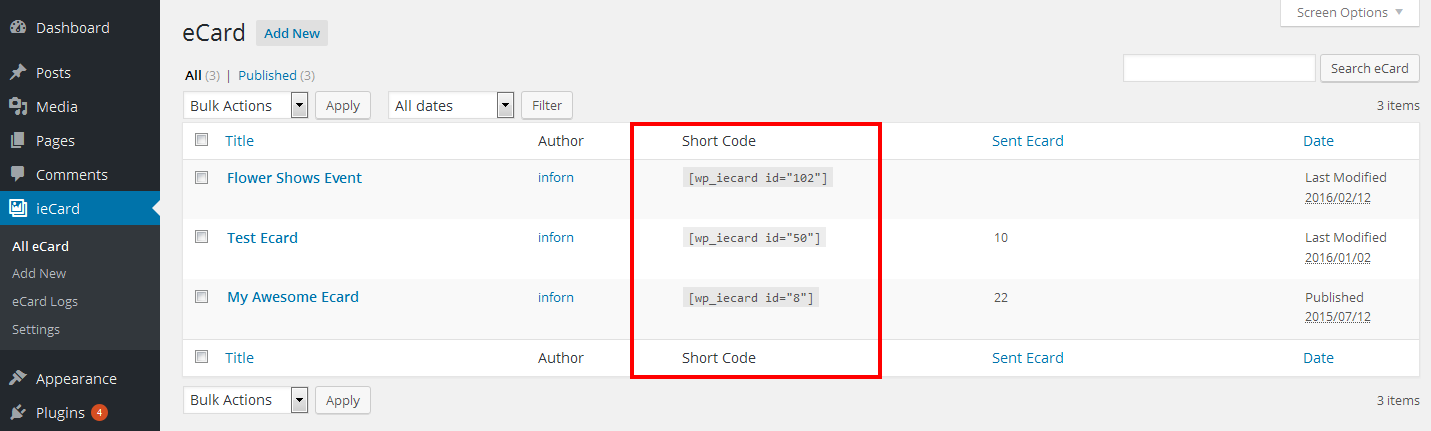
Task: Click the Dashboard gauge icon
Action: coord(18,28)
